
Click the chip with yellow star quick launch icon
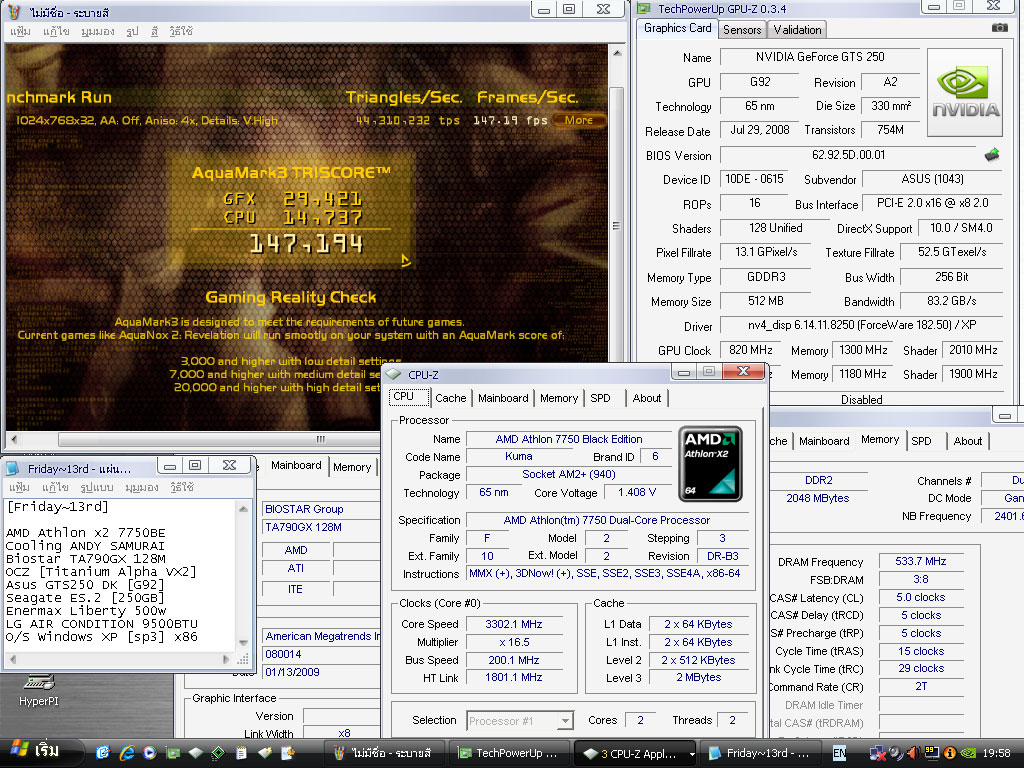(264, 753)
